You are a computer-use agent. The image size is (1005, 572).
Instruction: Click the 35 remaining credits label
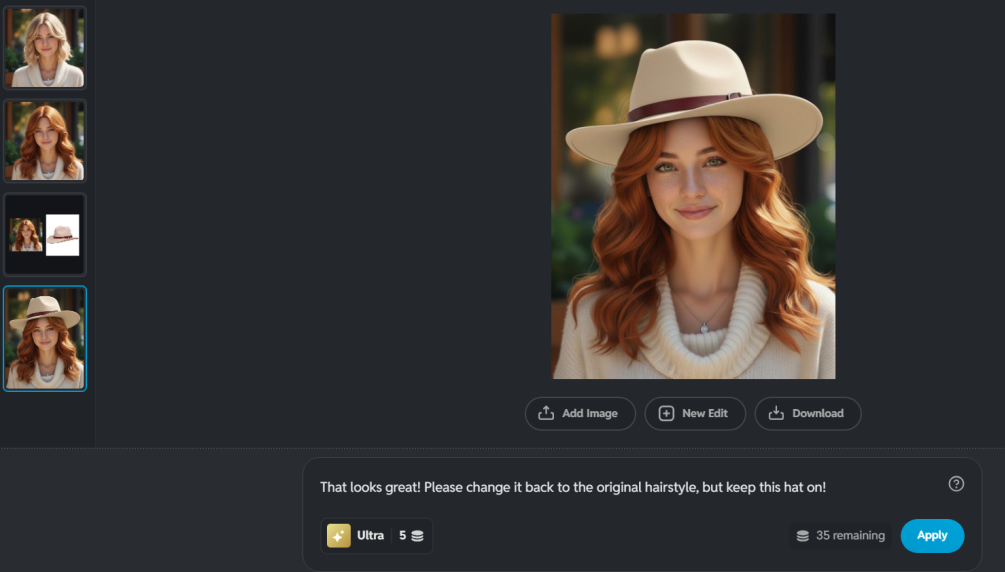[x=849, y=536]
